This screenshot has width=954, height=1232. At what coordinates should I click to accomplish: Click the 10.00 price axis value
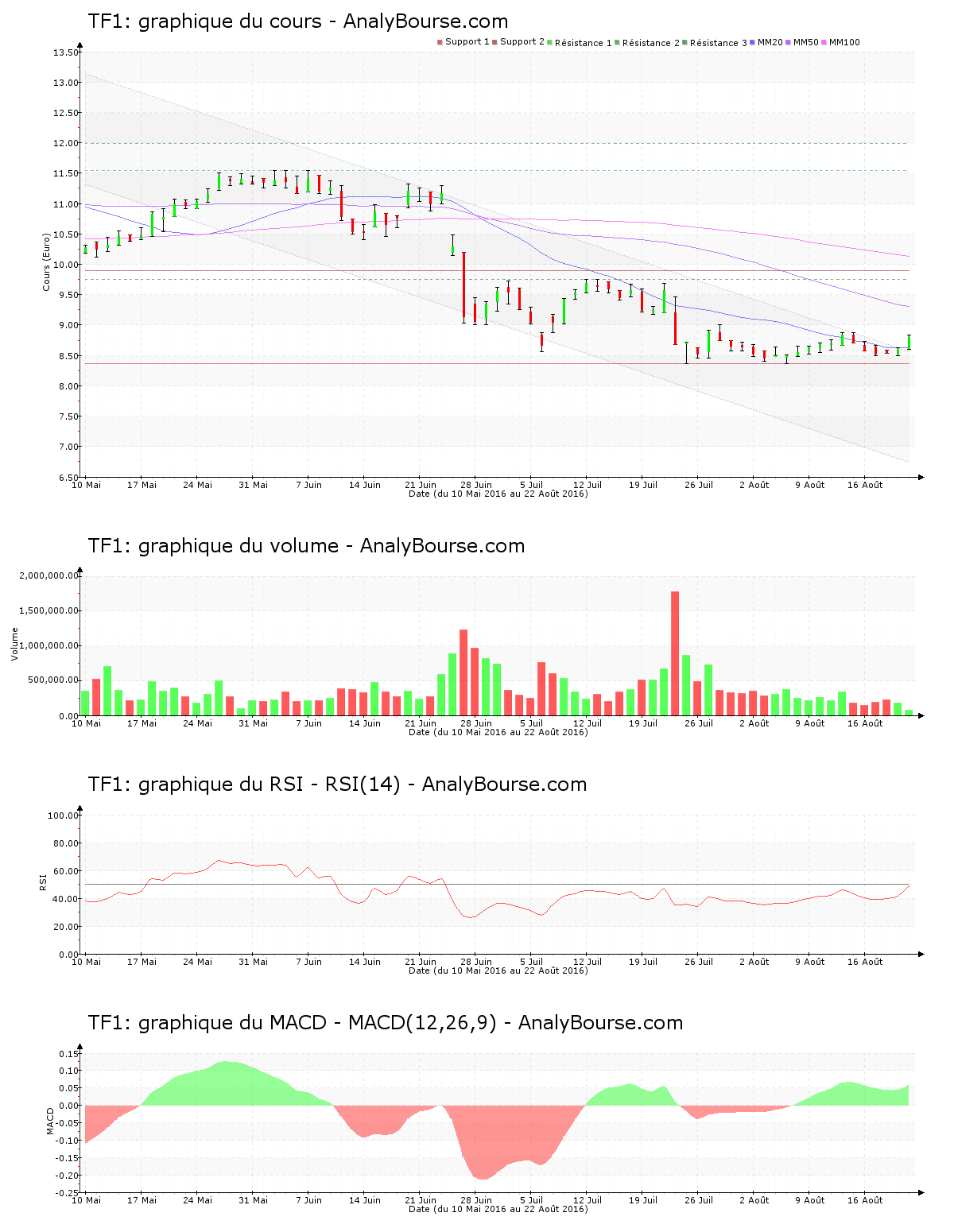(65, 265)
